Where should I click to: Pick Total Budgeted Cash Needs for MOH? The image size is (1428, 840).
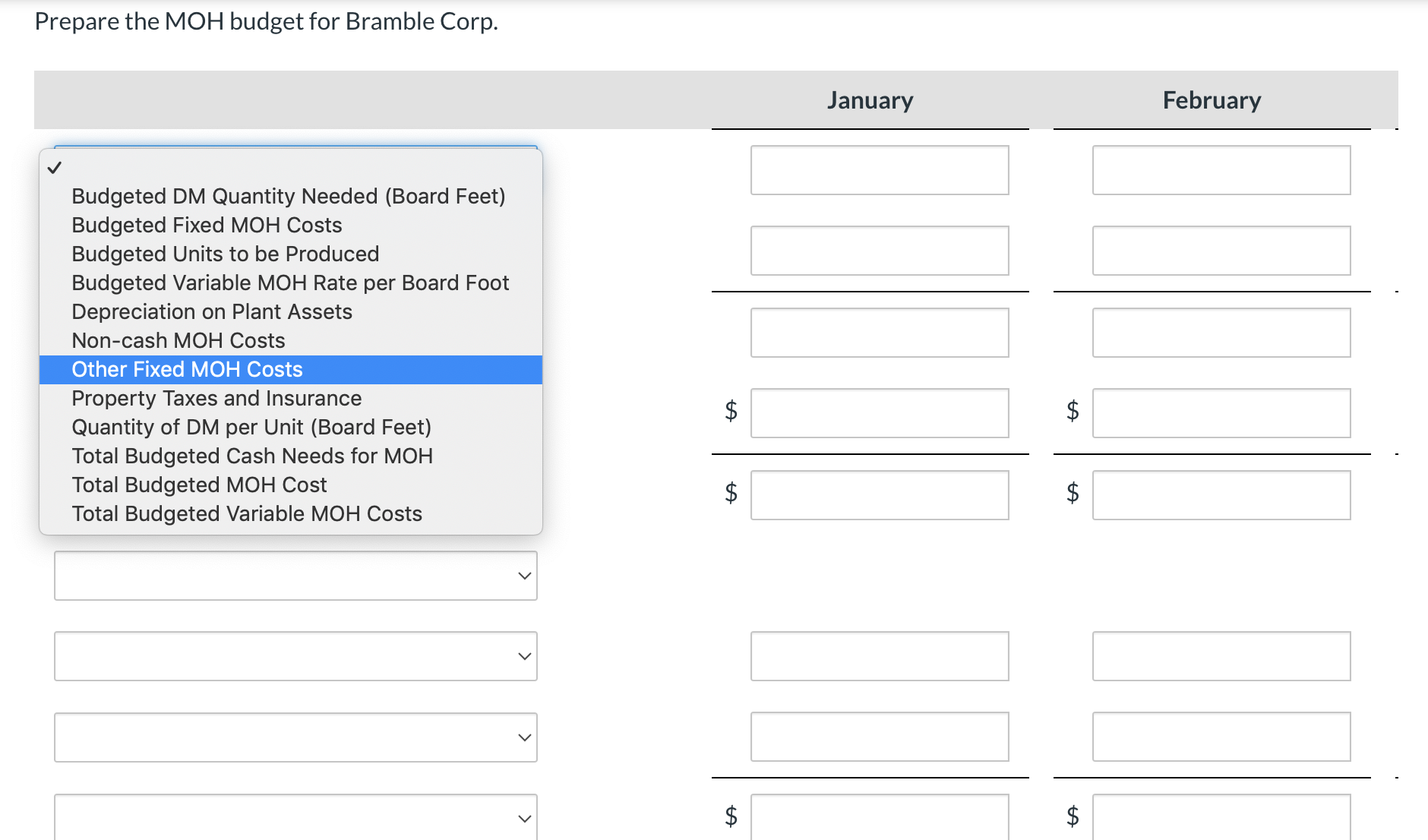252,456
